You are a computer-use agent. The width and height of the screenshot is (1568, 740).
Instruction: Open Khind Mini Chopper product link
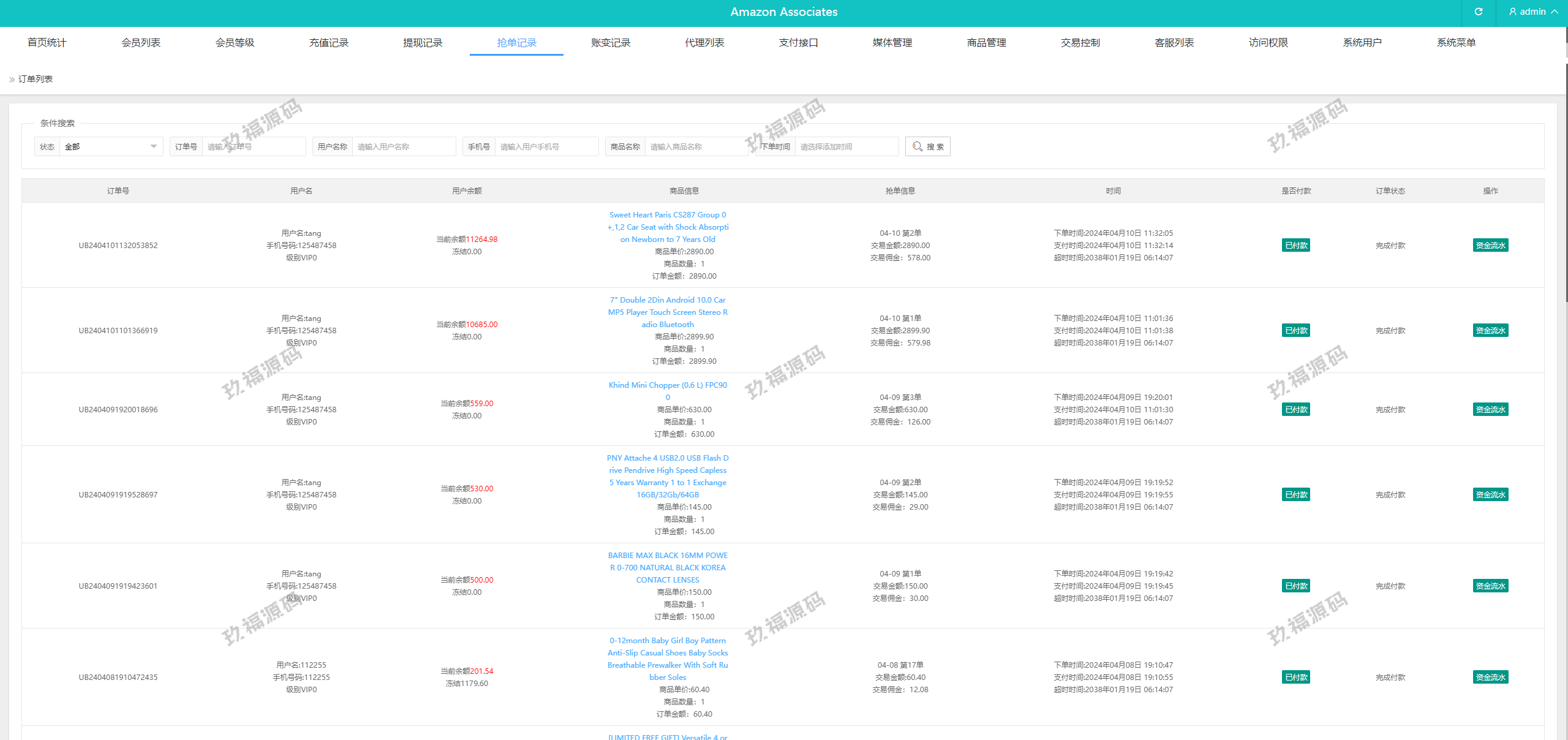pos(668,385)
